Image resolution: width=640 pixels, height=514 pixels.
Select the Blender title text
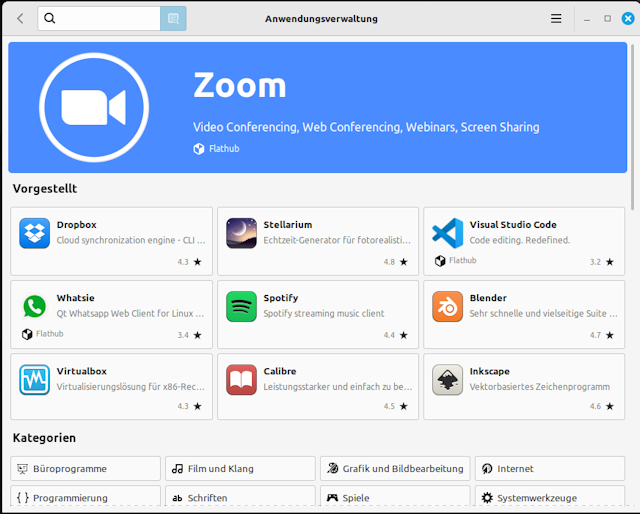coord(488,298)
